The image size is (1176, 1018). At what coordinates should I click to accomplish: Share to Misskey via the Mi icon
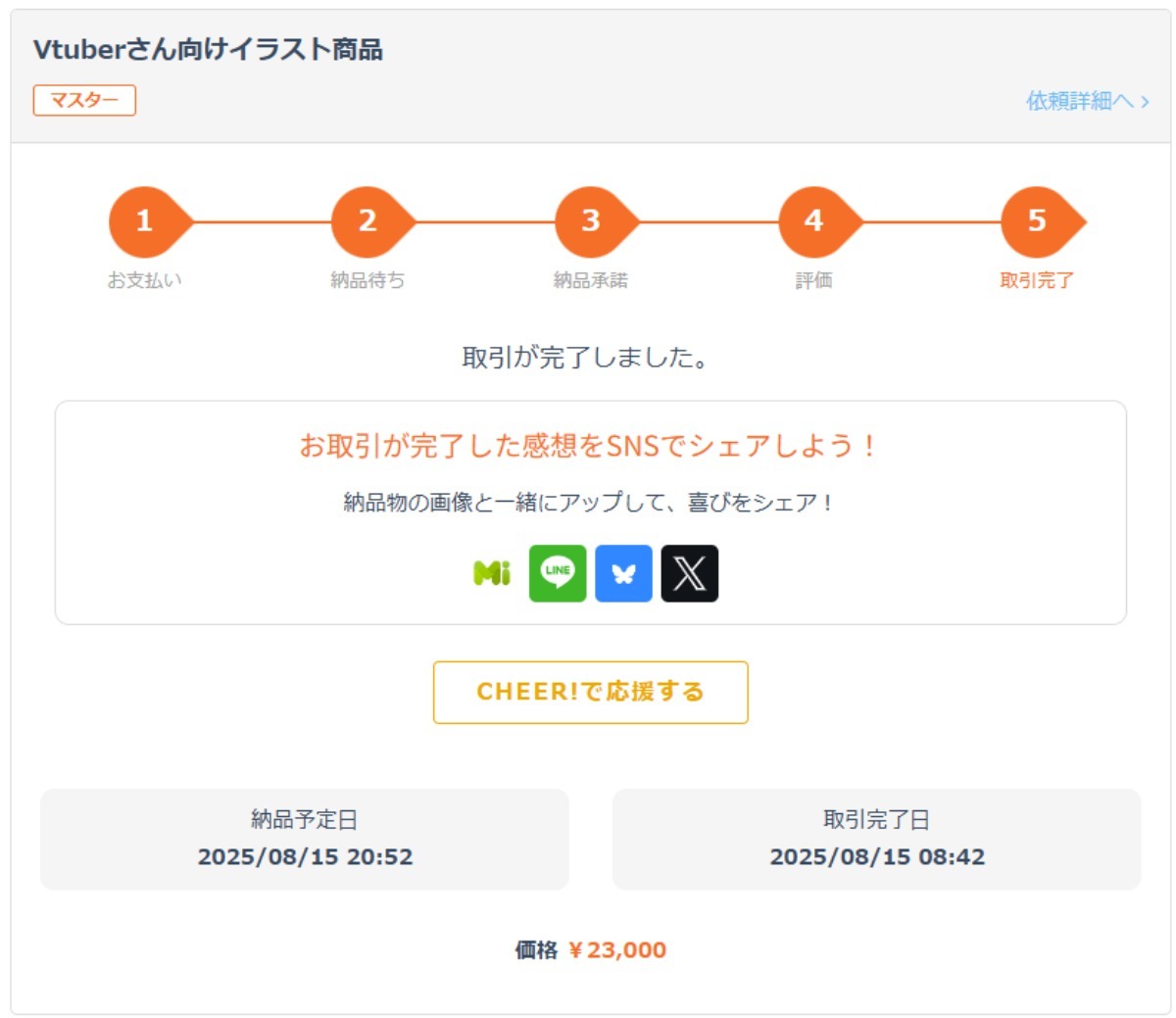(492, 573)
